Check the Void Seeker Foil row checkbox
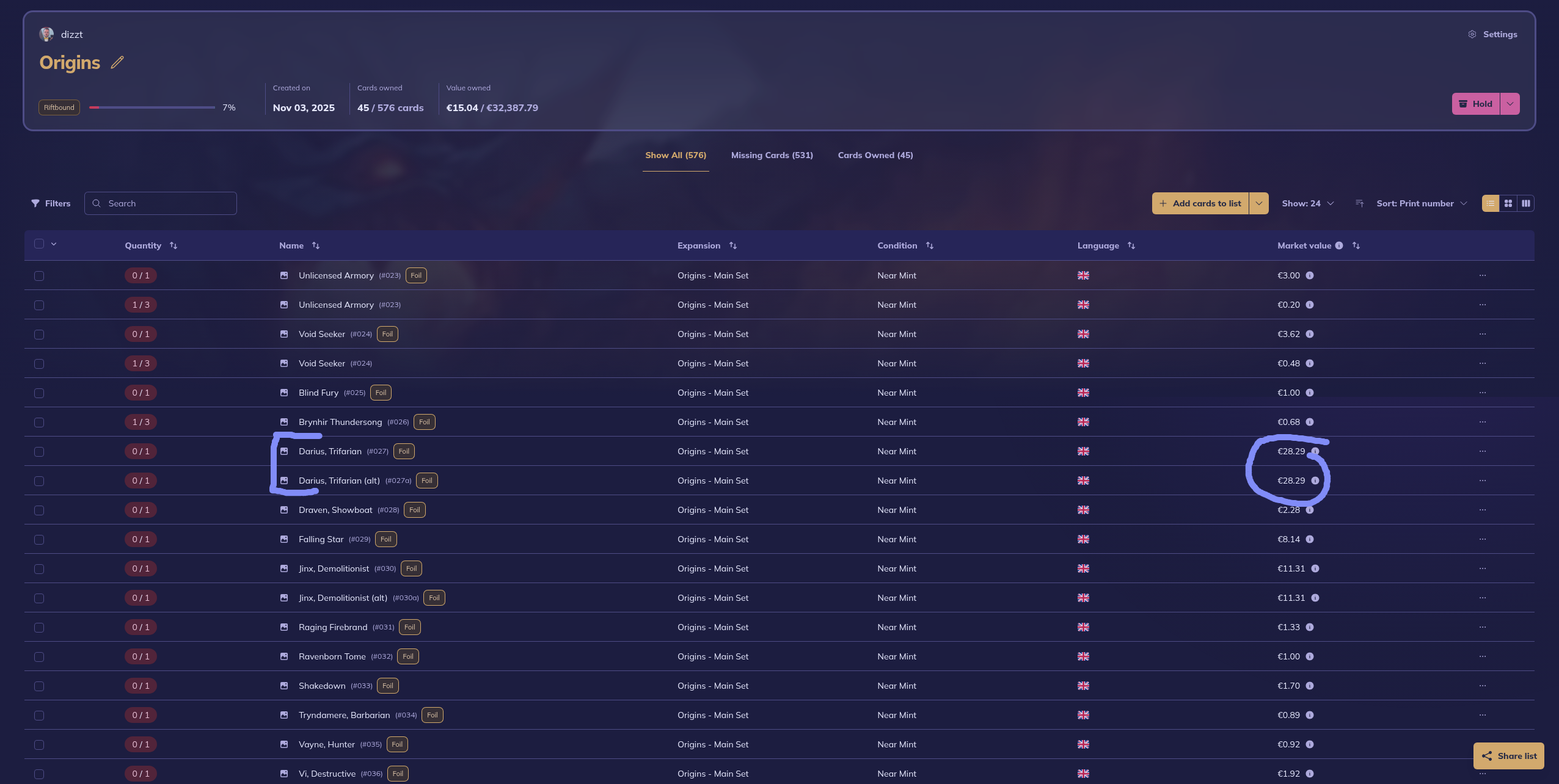This screenshot has height=784, width=1559. tap(39, 335)
